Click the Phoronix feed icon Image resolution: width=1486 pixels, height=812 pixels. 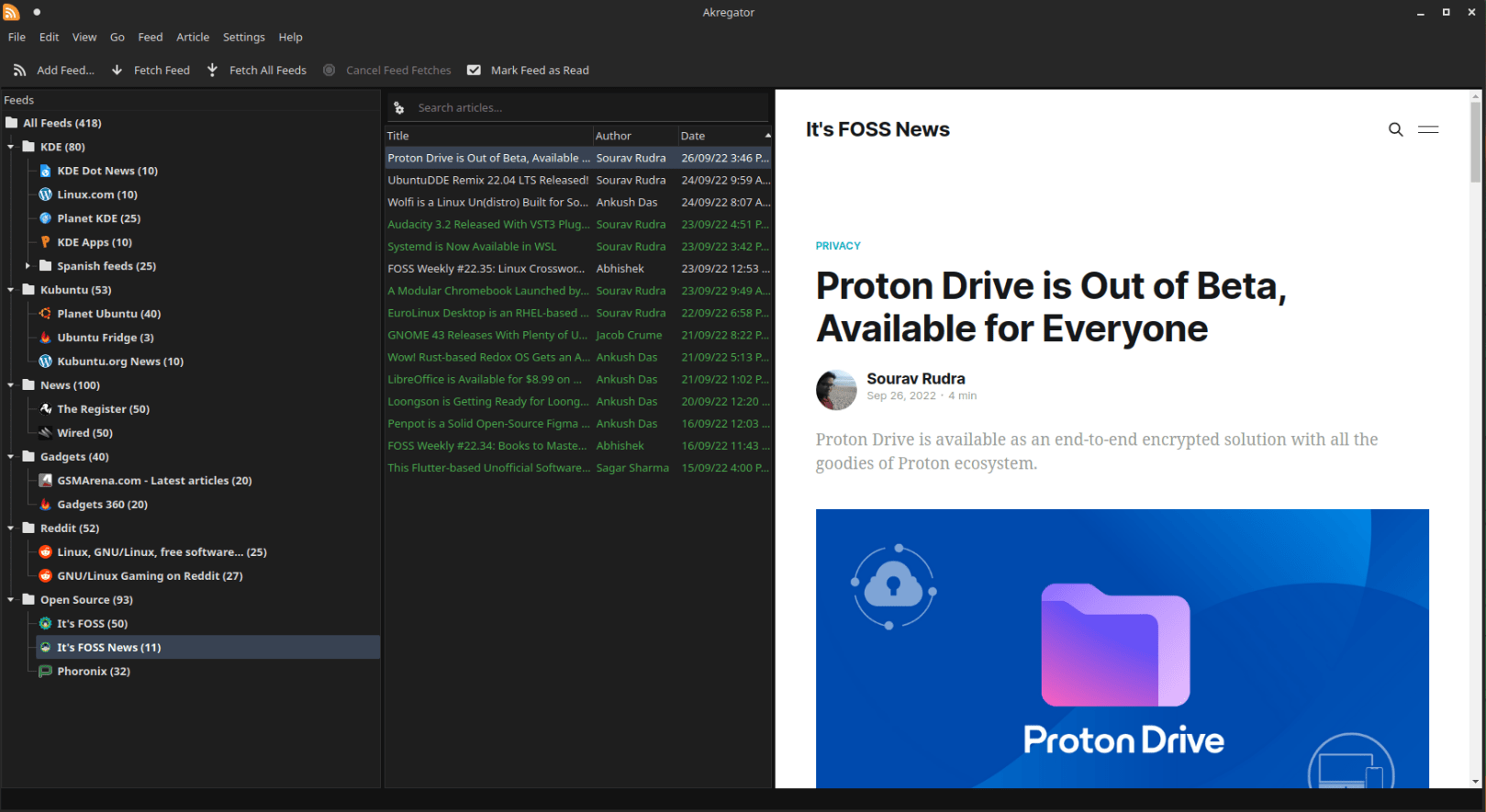click(x=45, y=672)
